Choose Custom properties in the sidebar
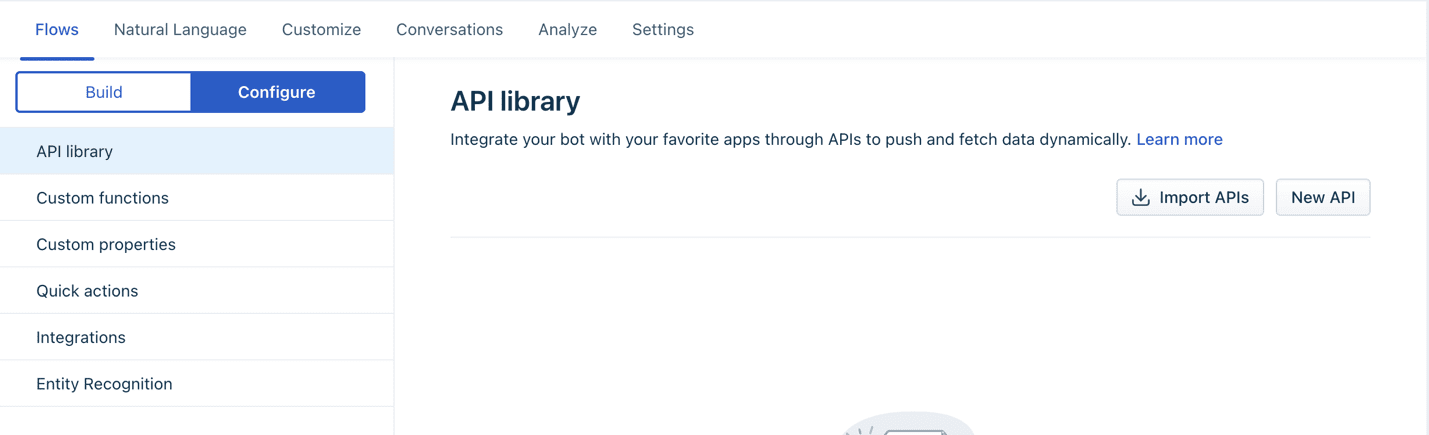The width and height of the screenshot is (1429, 435). pos(106,244)
